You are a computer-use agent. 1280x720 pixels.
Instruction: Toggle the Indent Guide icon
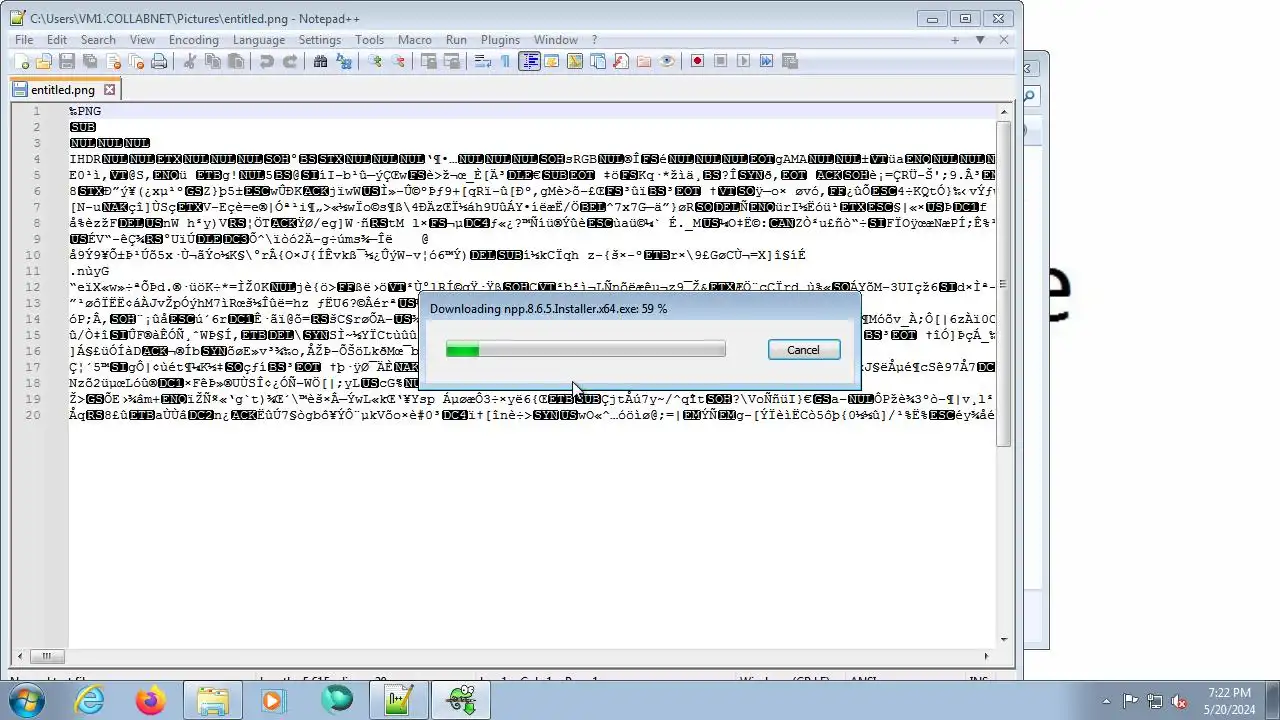[529, 61]
